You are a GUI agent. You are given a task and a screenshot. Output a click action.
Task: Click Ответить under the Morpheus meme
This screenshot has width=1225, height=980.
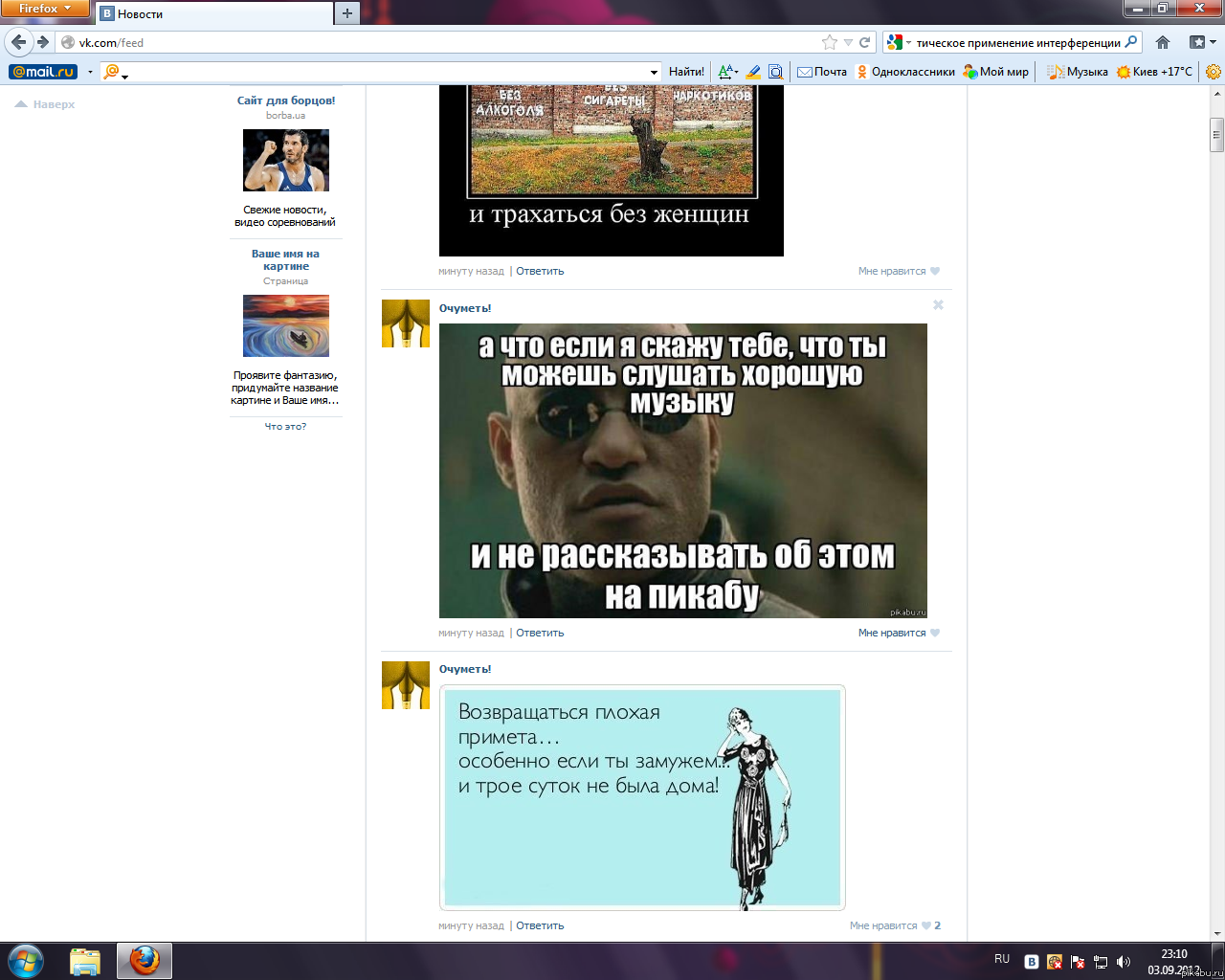pos(540,633)
